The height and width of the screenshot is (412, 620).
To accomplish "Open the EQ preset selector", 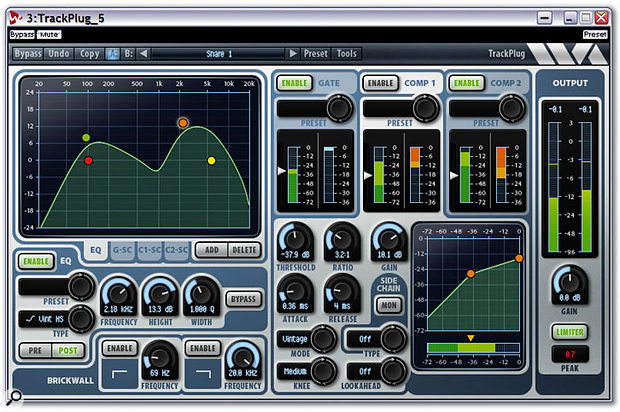I will [56, 287].
